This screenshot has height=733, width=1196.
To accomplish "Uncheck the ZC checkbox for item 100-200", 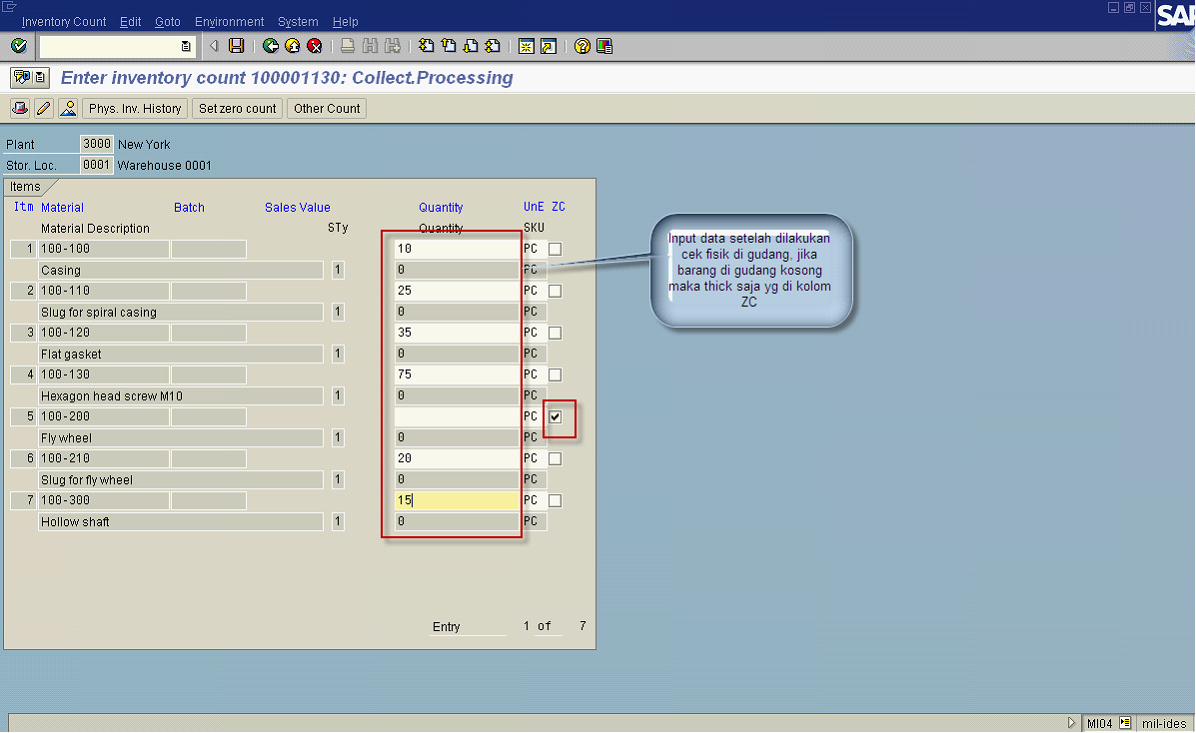I will click(555, 417).
